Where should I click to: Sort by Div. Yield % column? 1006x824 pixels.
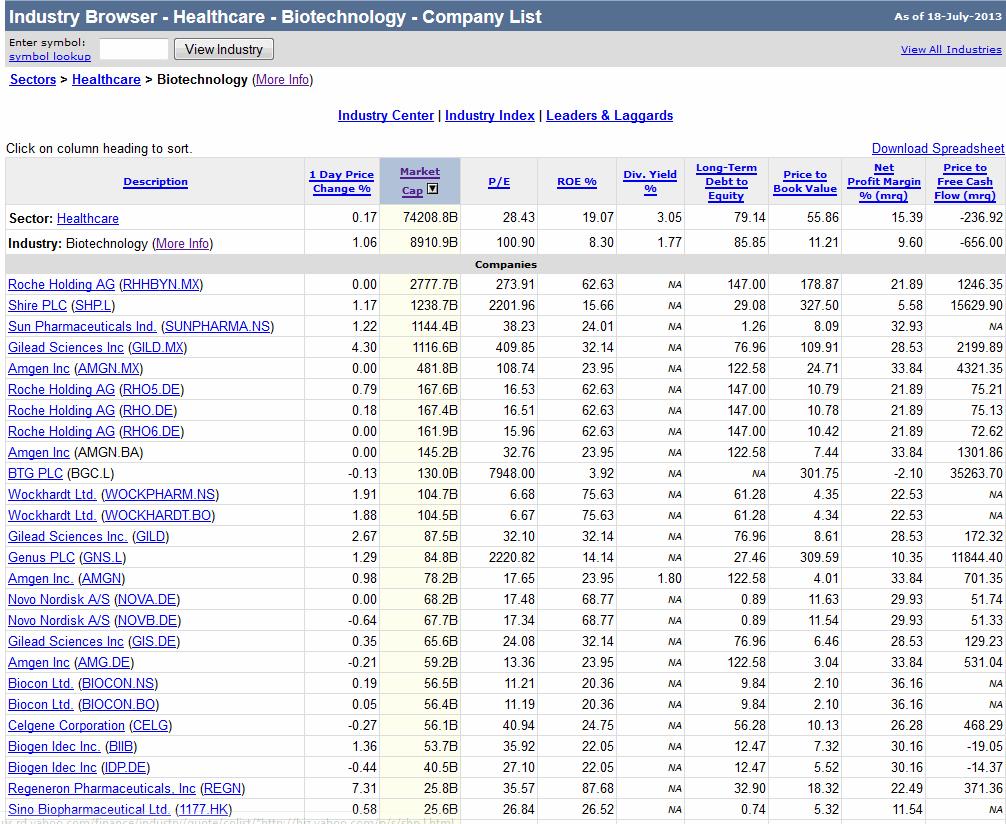pyautogui.click(x=649, y=181)
